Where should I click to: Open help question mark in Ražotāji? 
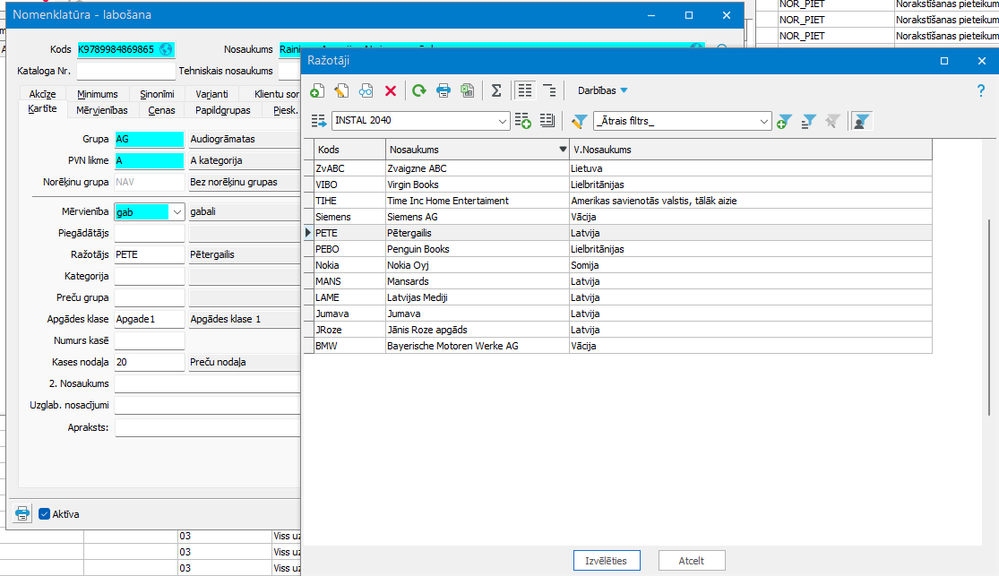[981, 90]
